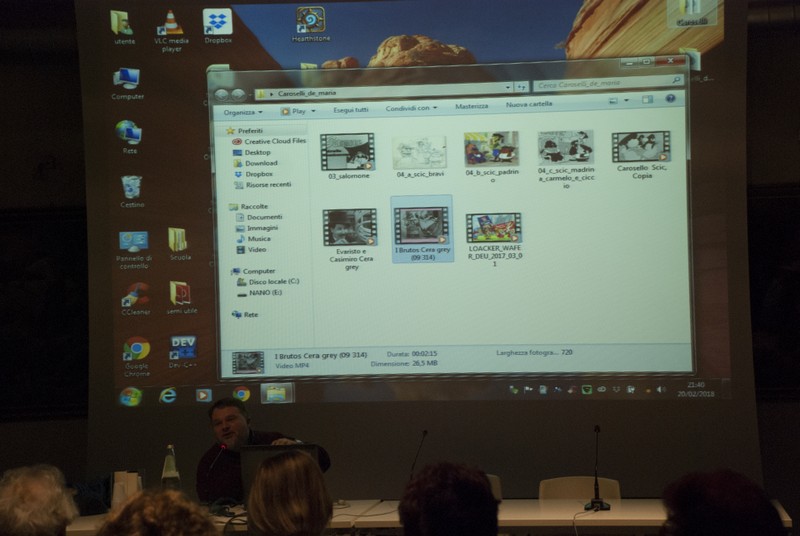The image size is (800, 536).
Task: Click Masterizza in the toolbar
Action: point(471,106)
